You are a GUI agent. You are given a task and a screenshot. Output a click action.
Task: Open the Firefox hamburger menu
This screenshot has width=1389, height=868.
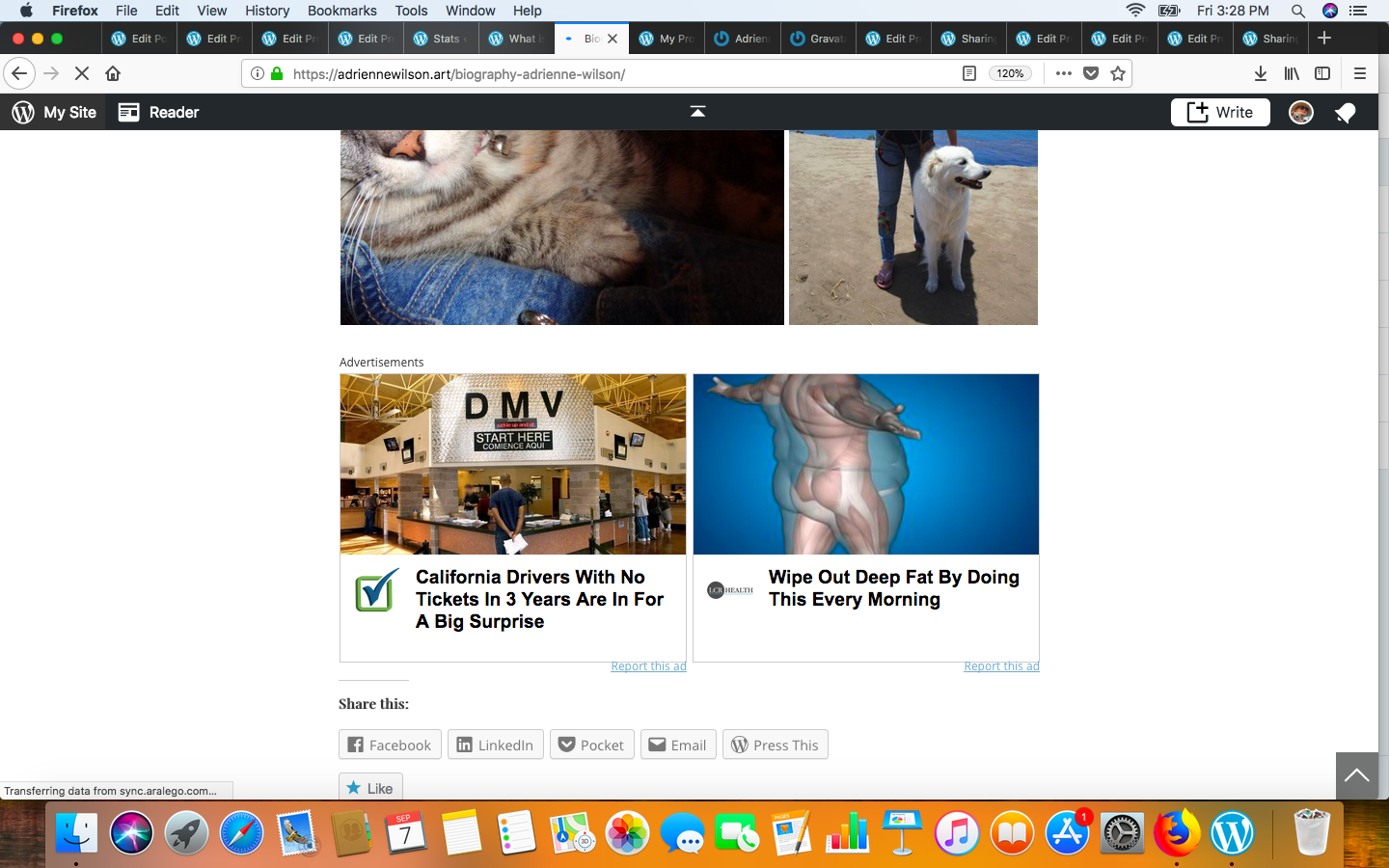tap(1359, 73)
